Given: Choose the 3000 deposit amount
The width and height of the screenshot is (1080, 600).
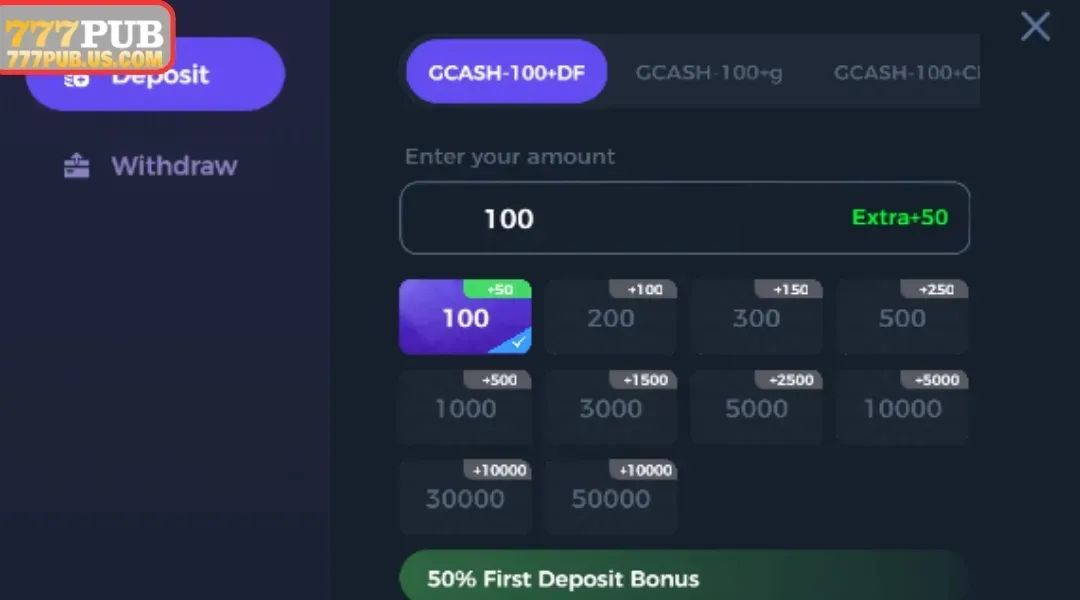Looking at the screenshot, I should point(611,407).
